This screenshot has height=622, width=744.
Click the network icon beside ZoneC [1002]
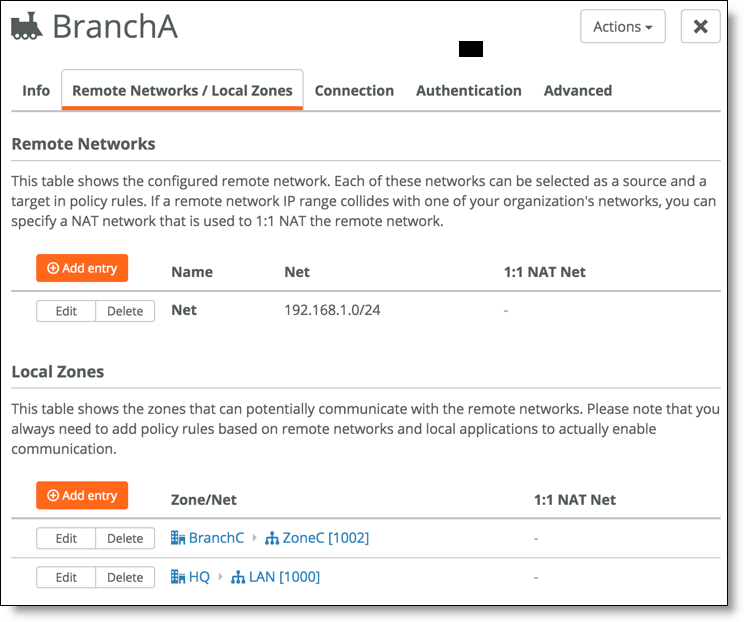272,538
